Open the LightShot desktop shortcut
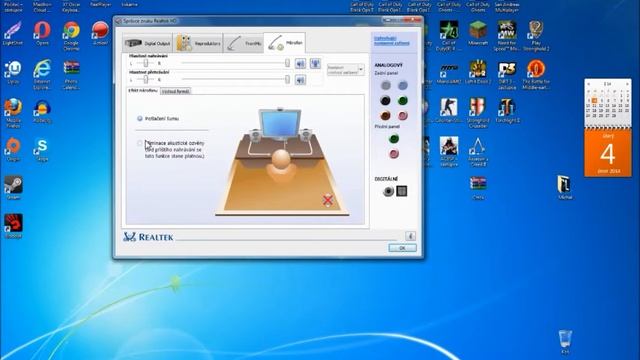This screenshot has width=640, height=360. [13, 33]
